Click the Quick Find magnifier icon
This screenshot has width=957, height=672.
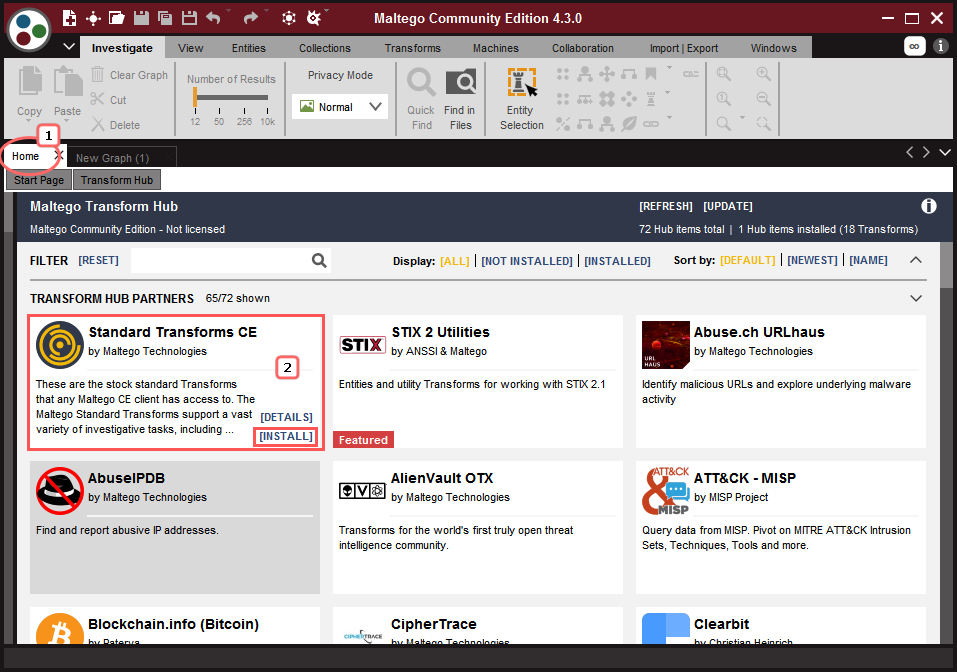[421, 82]
